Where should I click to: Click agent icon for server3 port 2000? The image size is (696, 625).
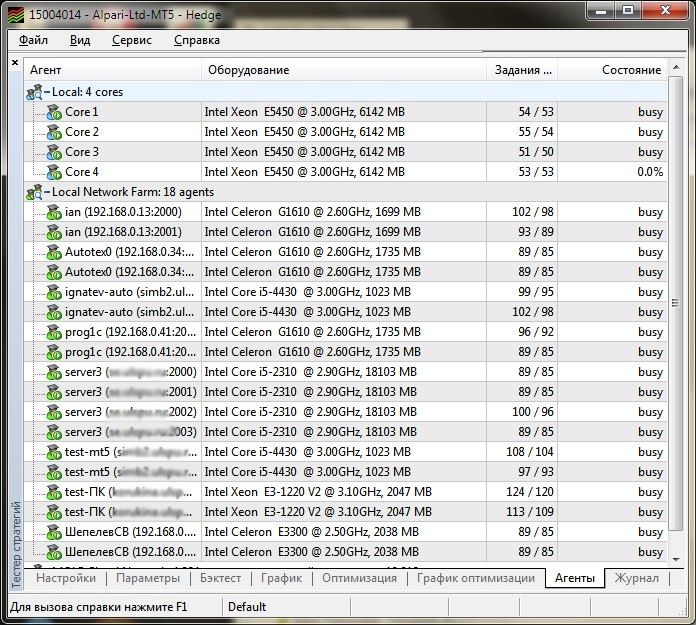point(54,372)
